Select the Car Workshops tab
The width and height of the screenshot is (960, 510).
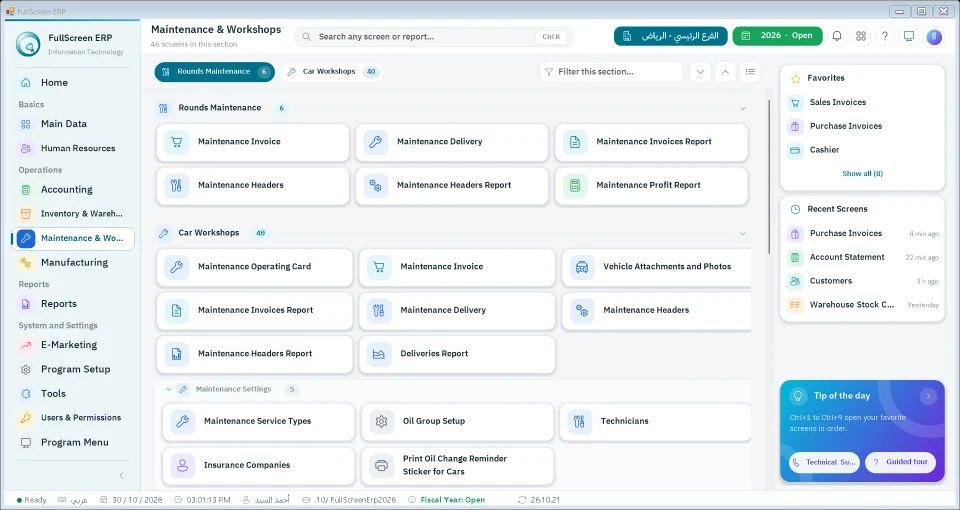(x=332, y=72)
